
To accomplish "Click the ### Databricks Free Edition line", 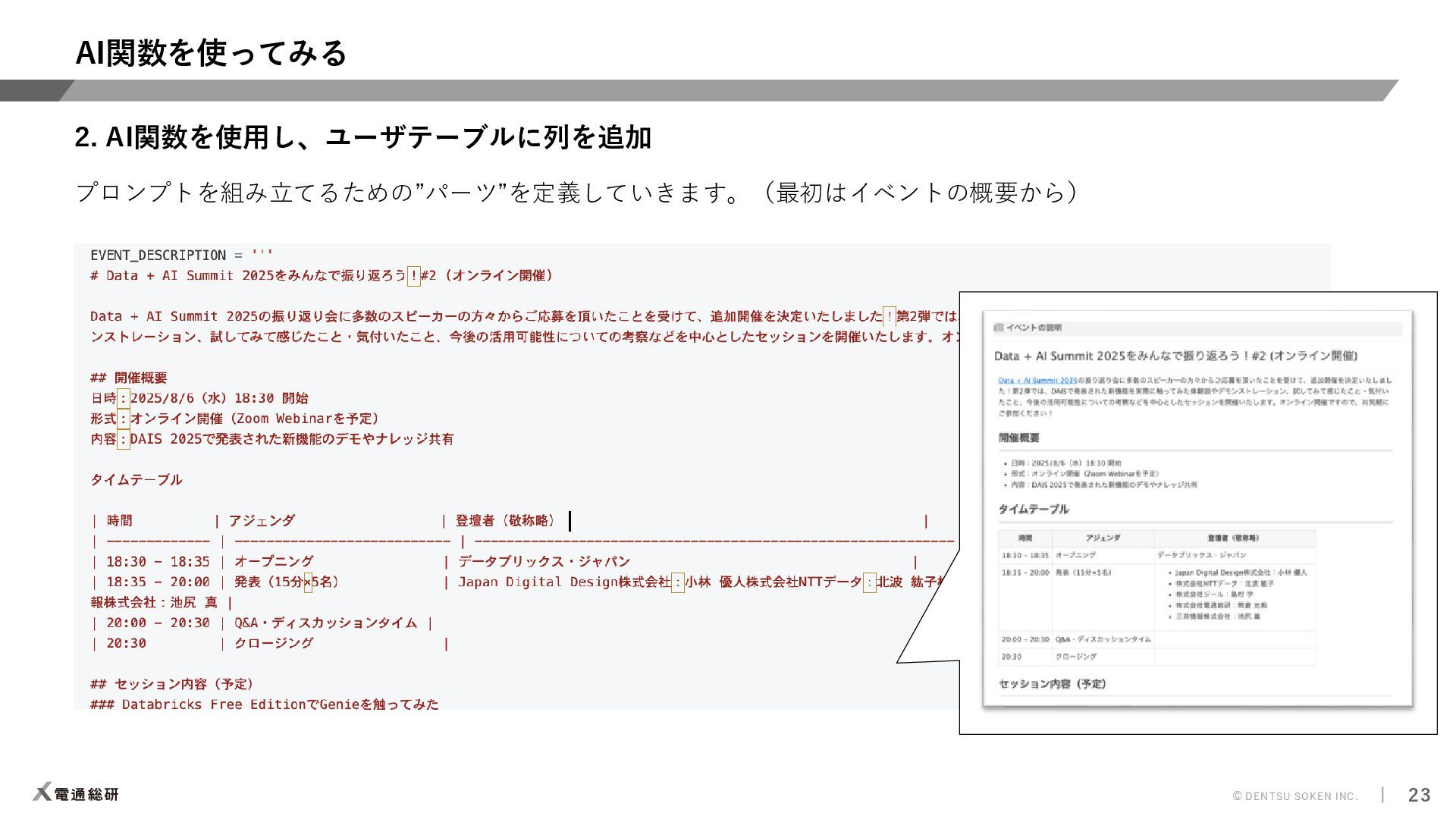I will [265, 704].
